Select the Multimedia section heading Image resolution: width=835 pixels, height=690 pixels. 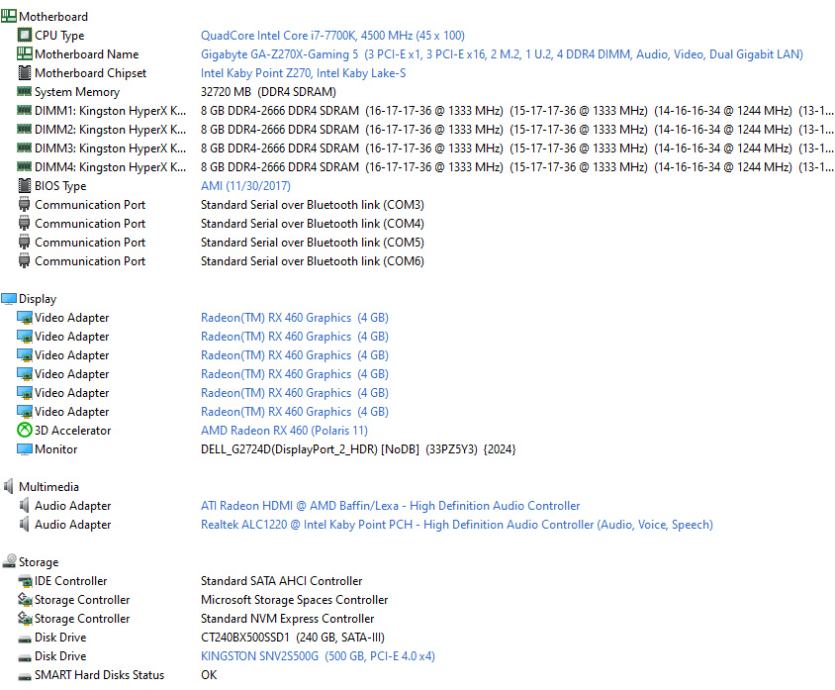[x=48, y=487]
